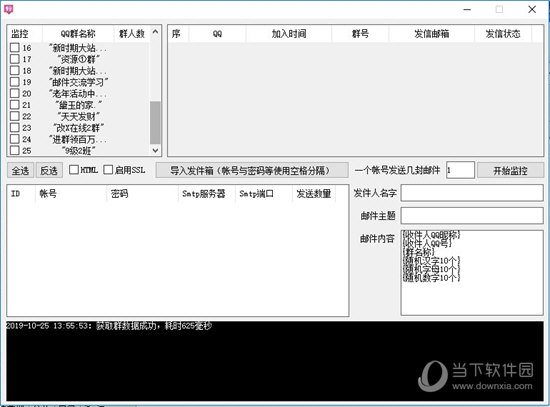The image size is (550, 407).
Task: Click the 发信邮箱 column header
Action: [431, 34]
